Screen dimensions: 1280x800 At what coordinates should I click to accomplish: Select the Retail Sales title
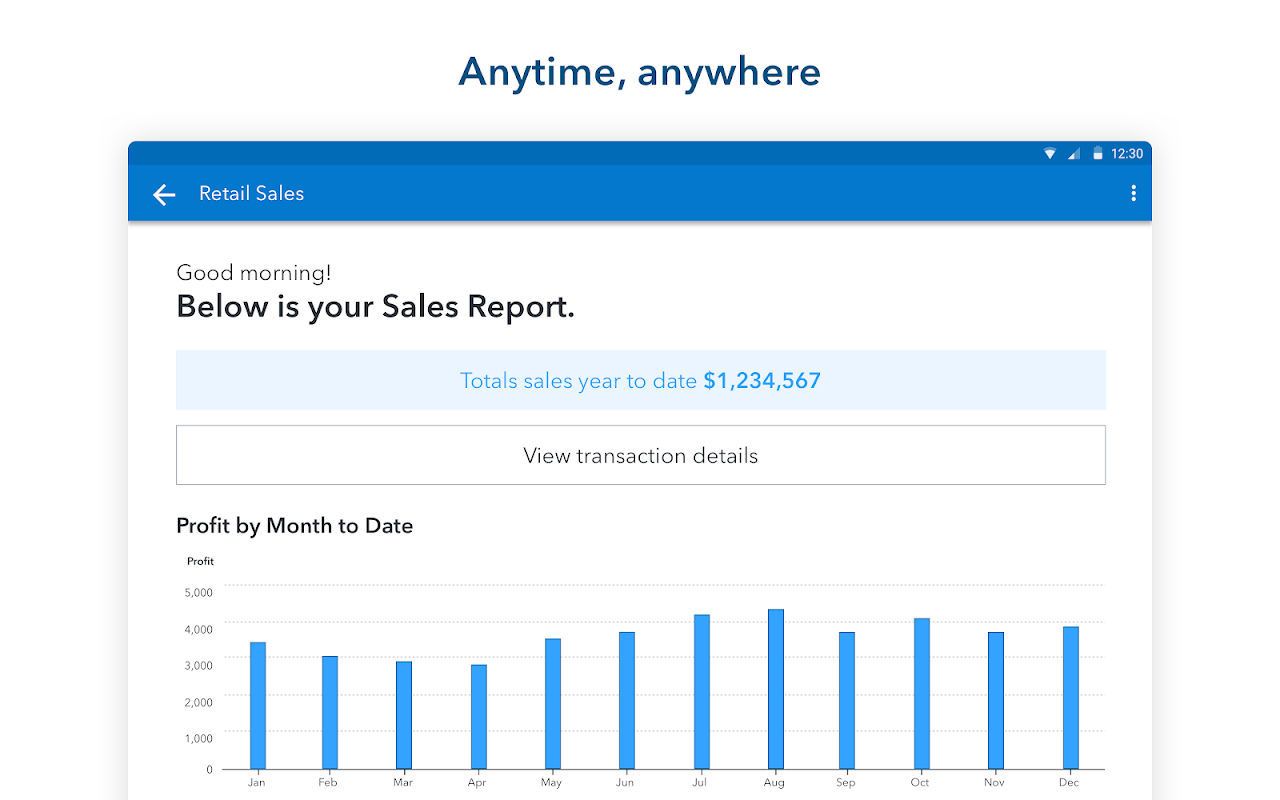click(x=251, y=193)
